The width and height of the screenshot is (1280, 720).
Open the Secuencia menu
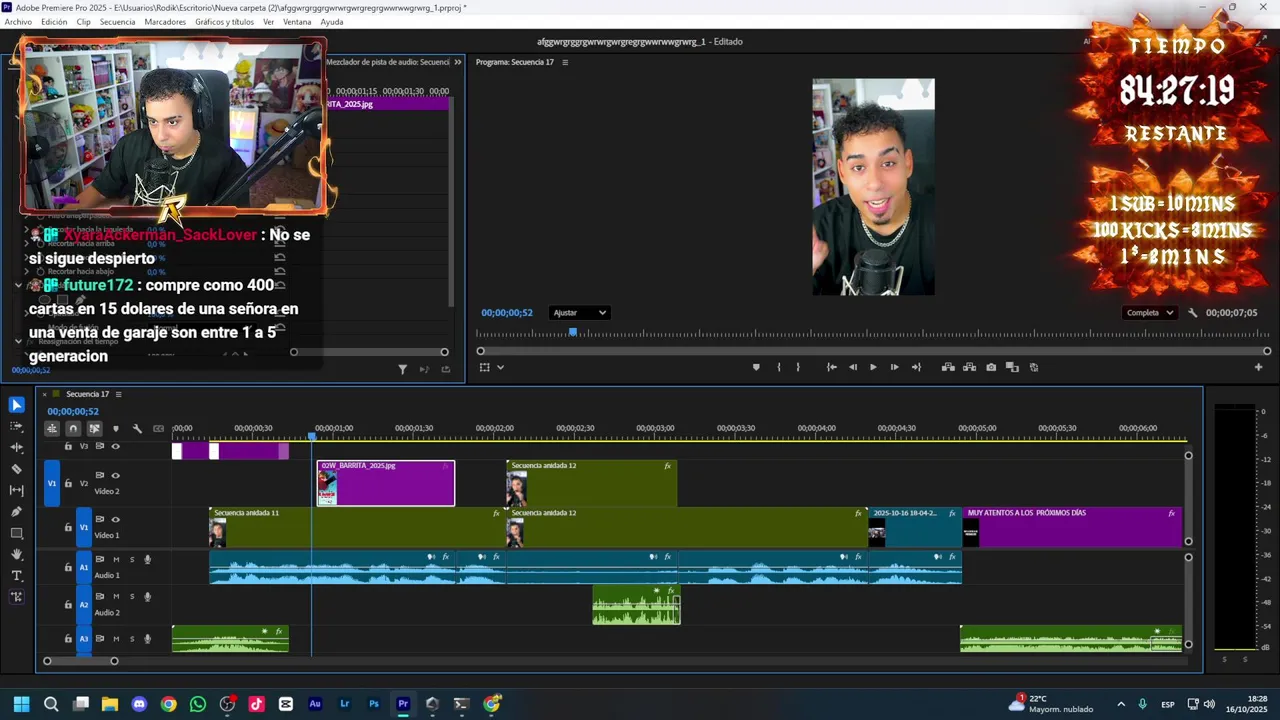[x=117, y=22]
